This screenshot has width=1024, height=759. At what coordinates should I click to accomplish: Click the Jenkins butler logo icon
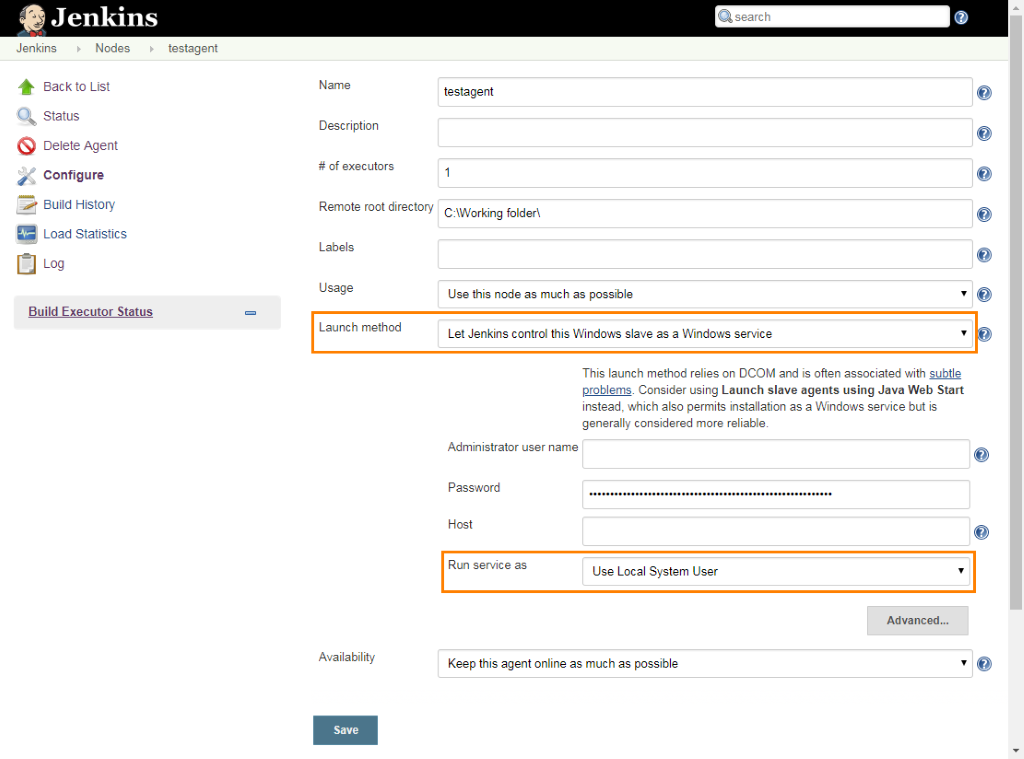31,19
